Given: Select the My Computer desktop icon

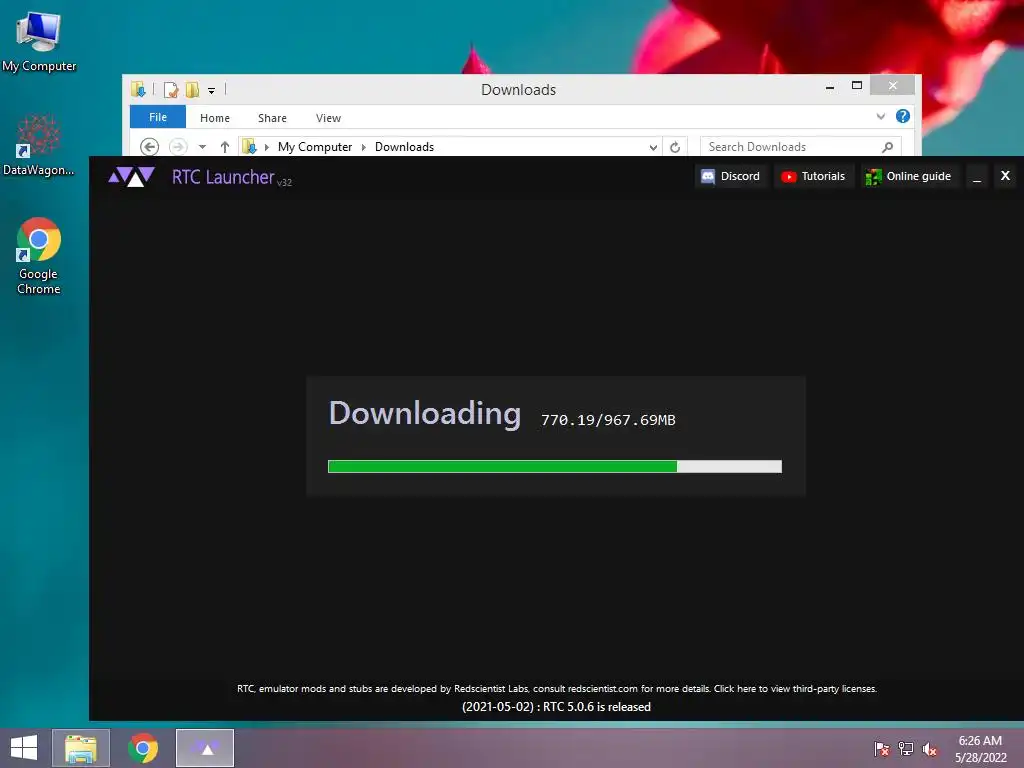Looking at the screenshot, I should click(x=39, y=41).
